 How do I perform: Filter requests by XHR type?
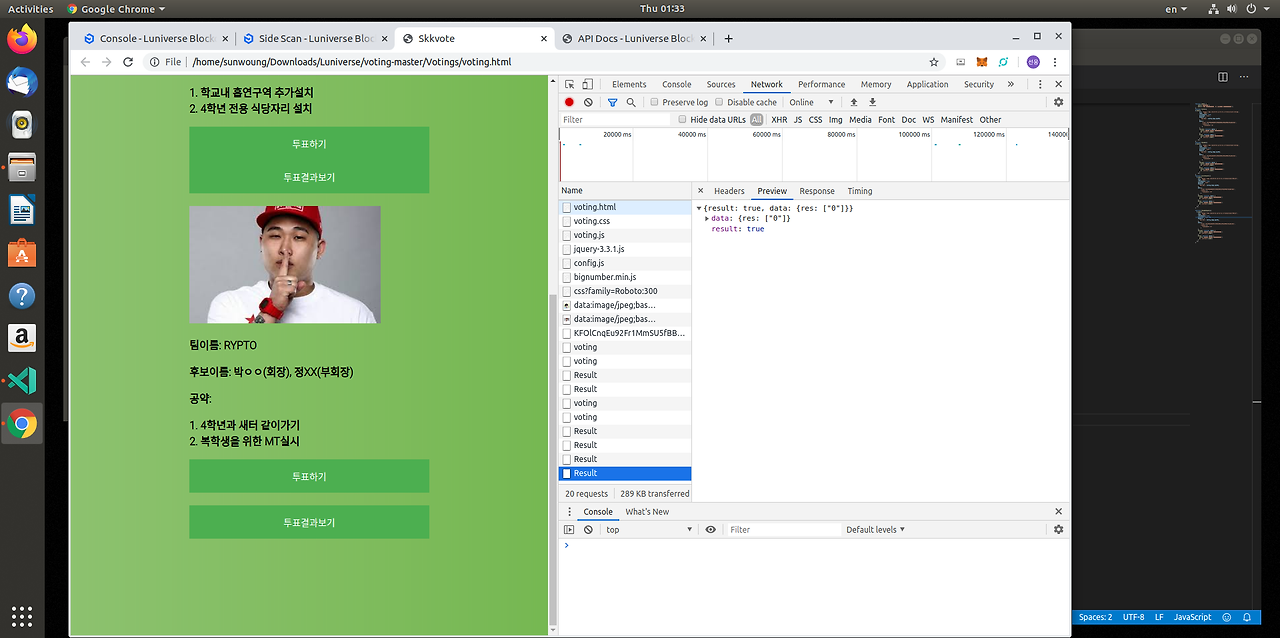(779, 120)
